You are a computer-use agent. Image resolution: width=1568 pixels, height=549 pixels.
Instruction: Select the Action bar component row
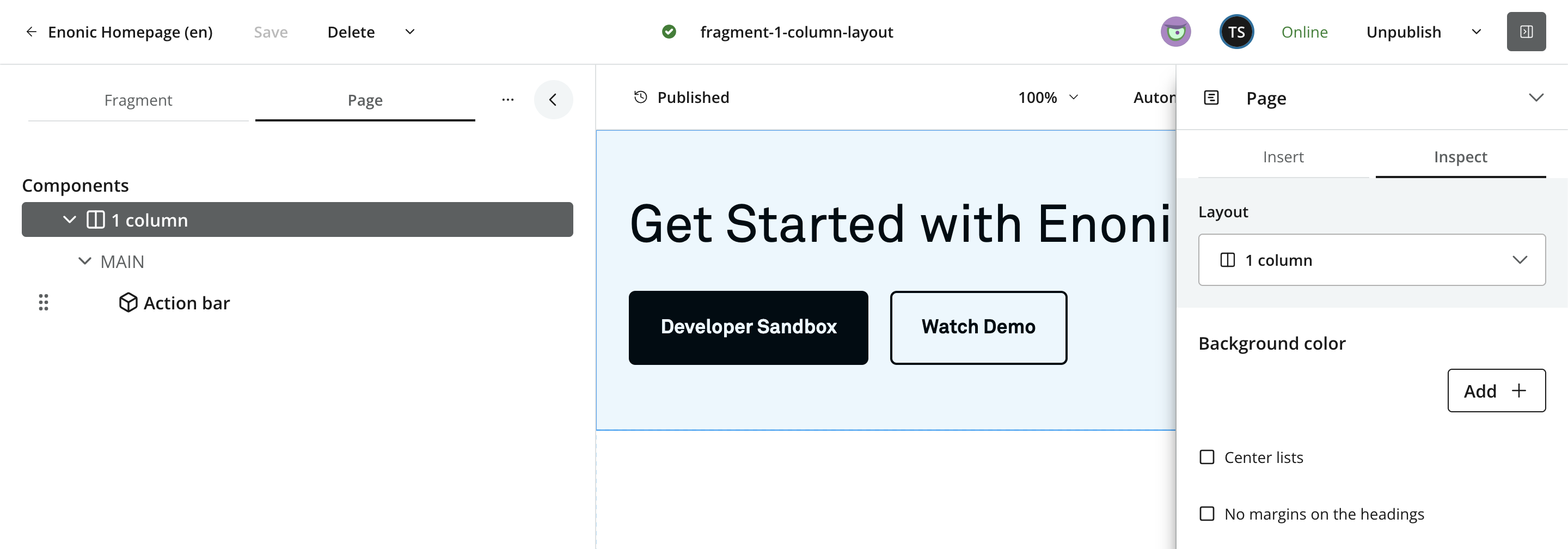(297, 302)
